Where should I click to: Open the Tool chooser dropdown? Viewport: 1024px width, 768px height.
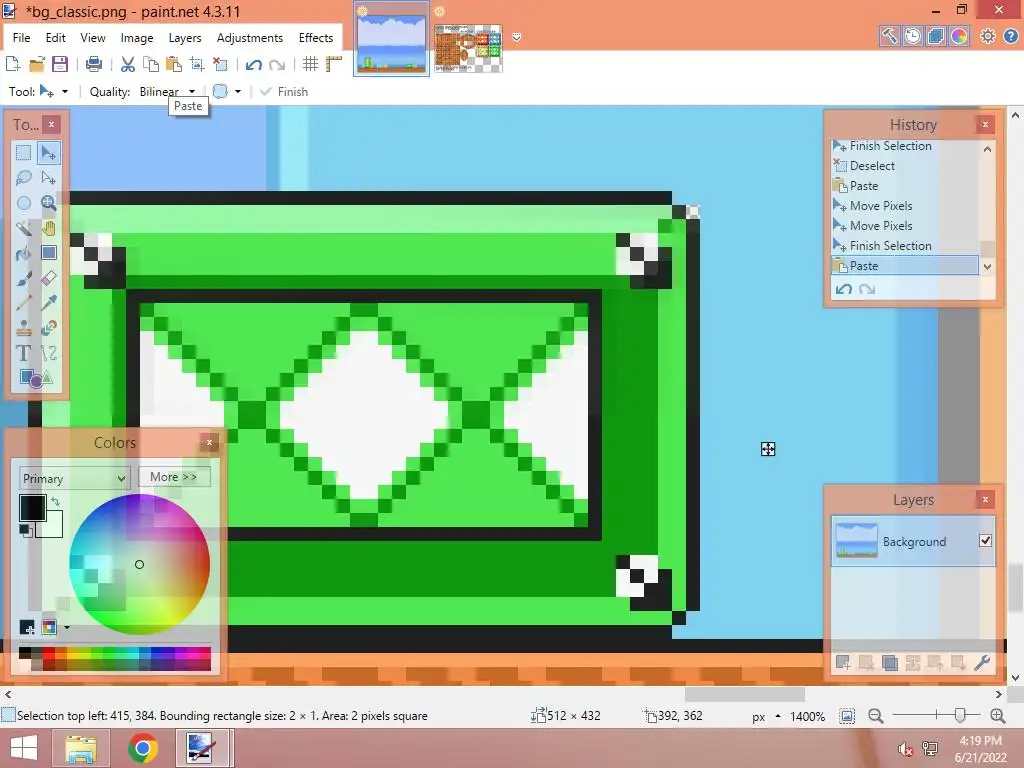pos(65,91)
